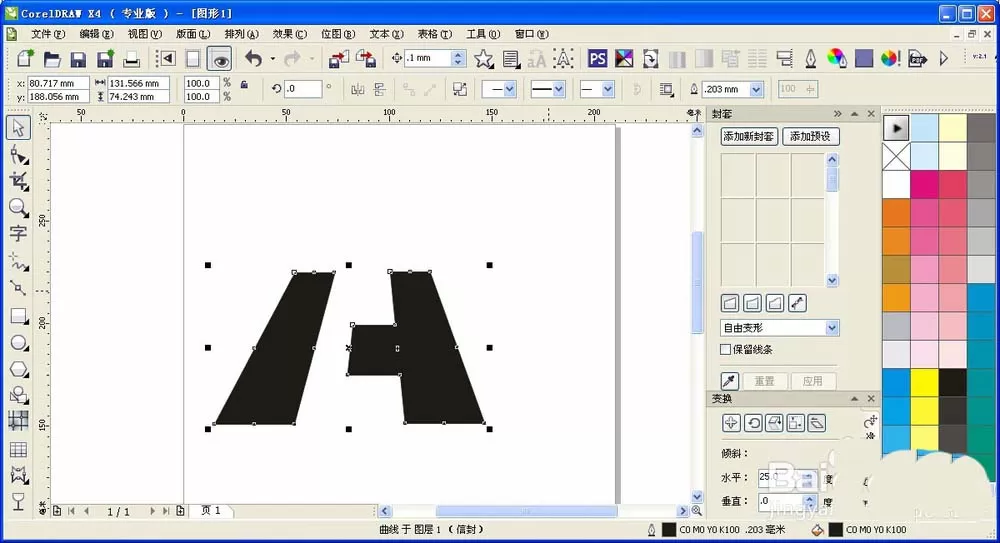1000x543 pixels.
Task: Select the Polygon tool
Action: [18, 369]
